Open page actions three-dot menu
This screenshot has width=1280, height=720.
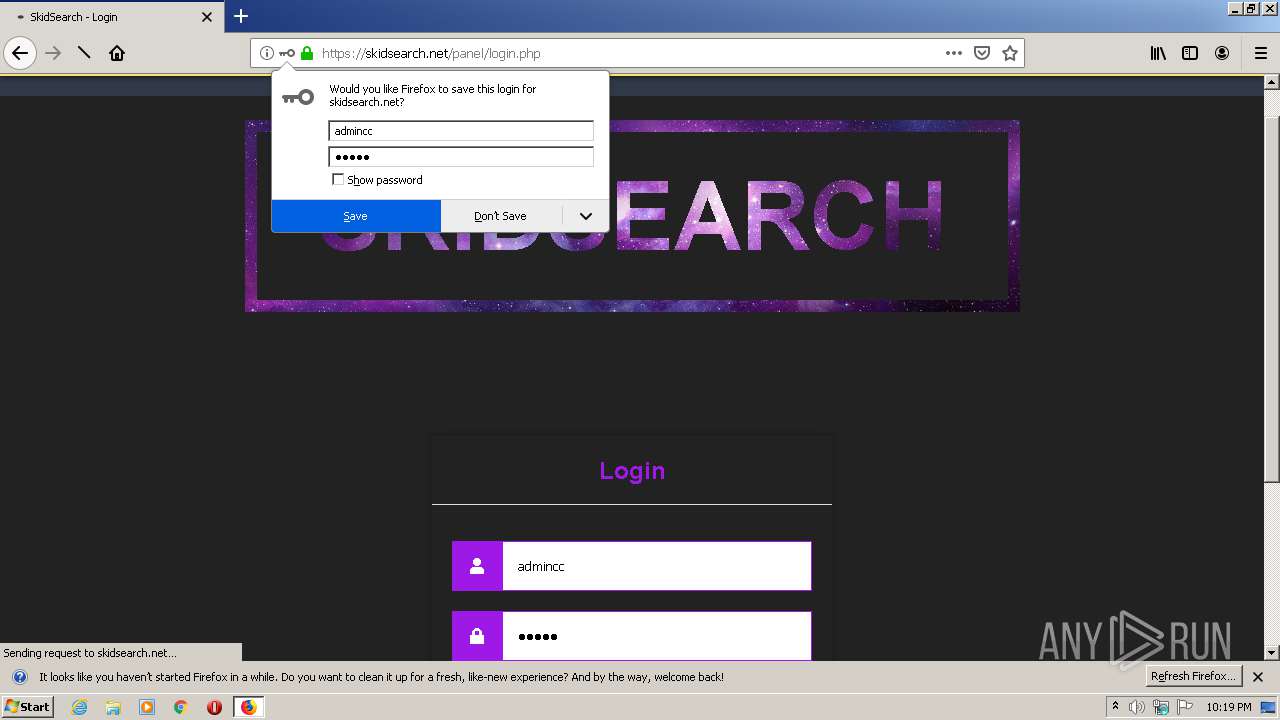[954, 53]
